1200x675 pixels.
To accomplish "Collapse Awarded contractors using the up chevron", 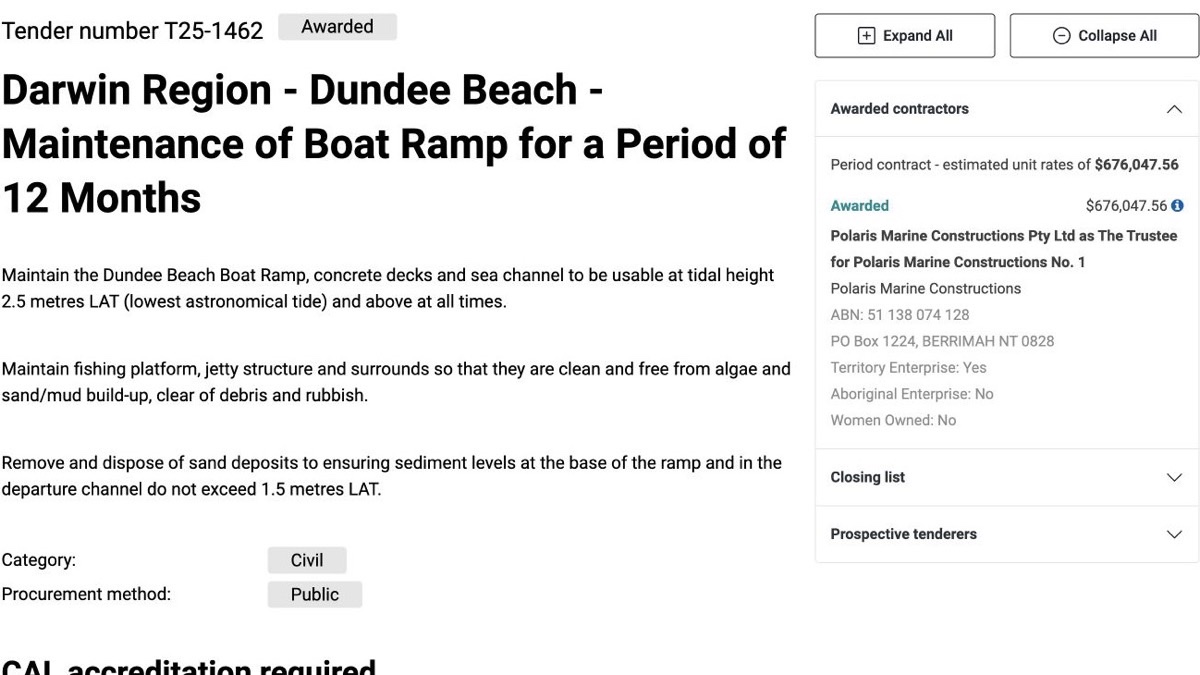I will click(1174, 109).
